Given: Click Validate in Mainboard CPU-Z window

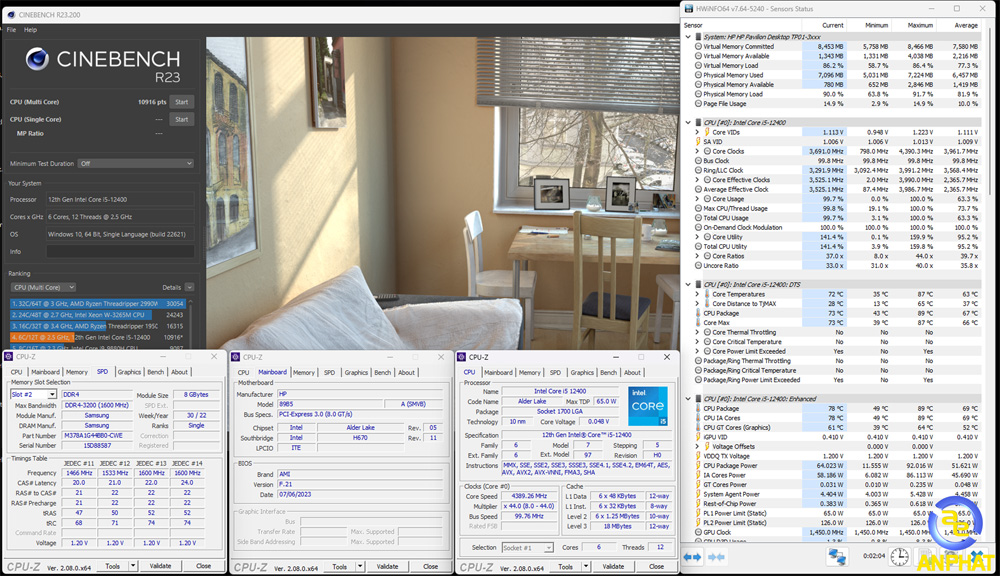Looking at the screenshot, I should tap(387, 566).
